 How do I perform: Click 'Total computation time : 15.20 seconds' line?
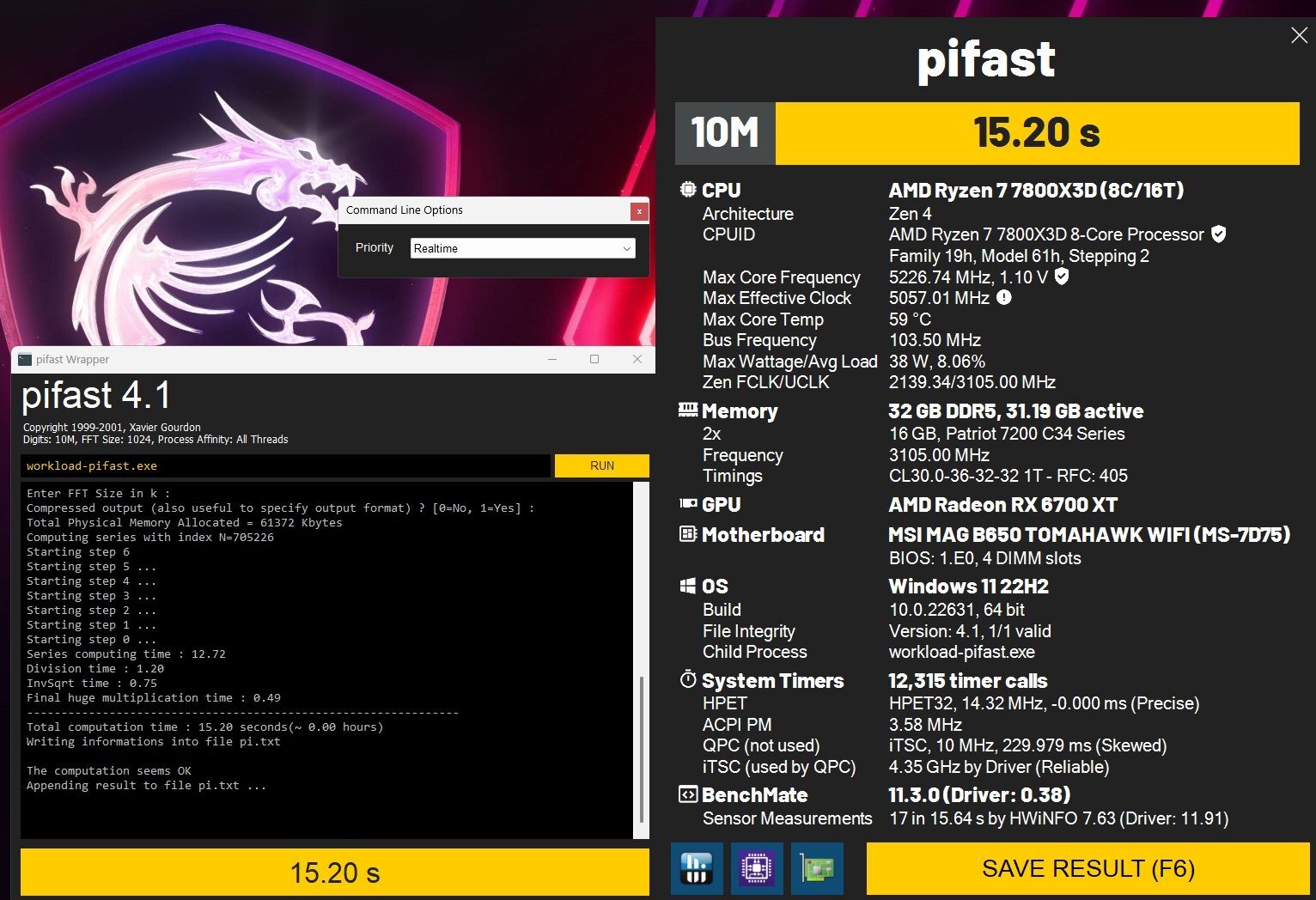point(204,727)
